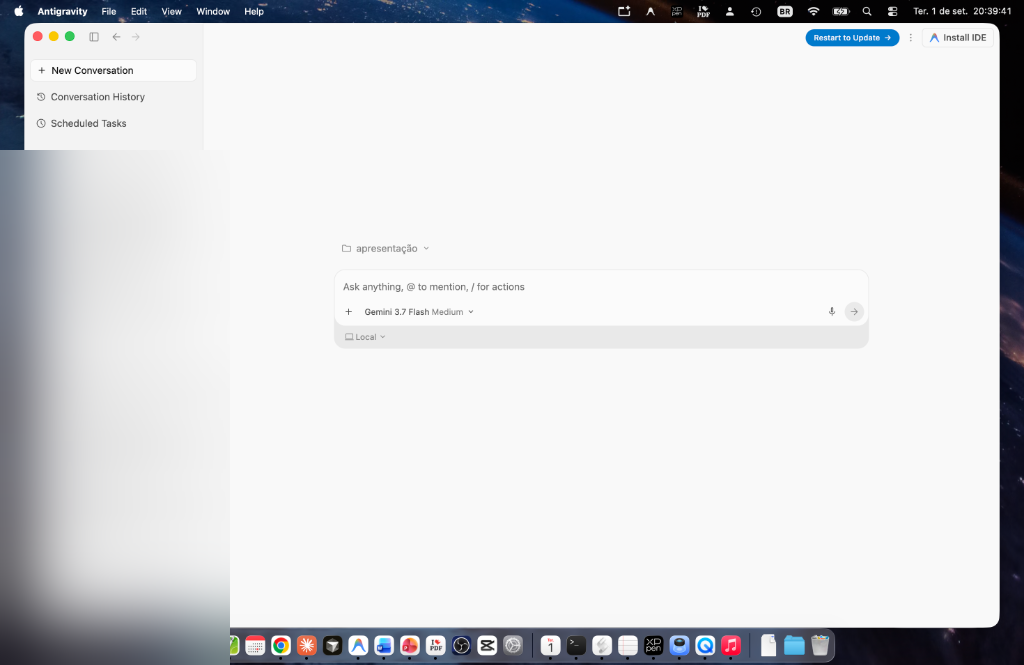Open the Downloads folder in the Dock
The width and height of the screenshot is (1024, 665).
[x=794, y=645]
